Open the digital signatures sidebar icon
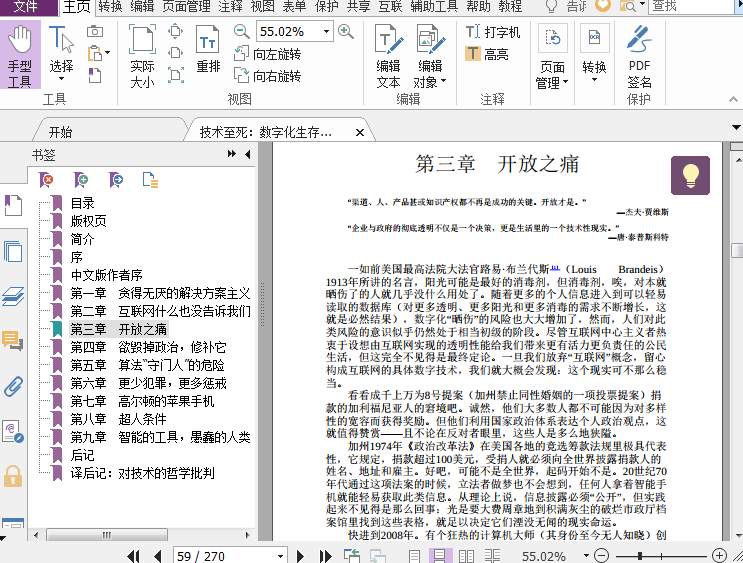Viewport: 743px width, 563px height. tap(13, 431)
